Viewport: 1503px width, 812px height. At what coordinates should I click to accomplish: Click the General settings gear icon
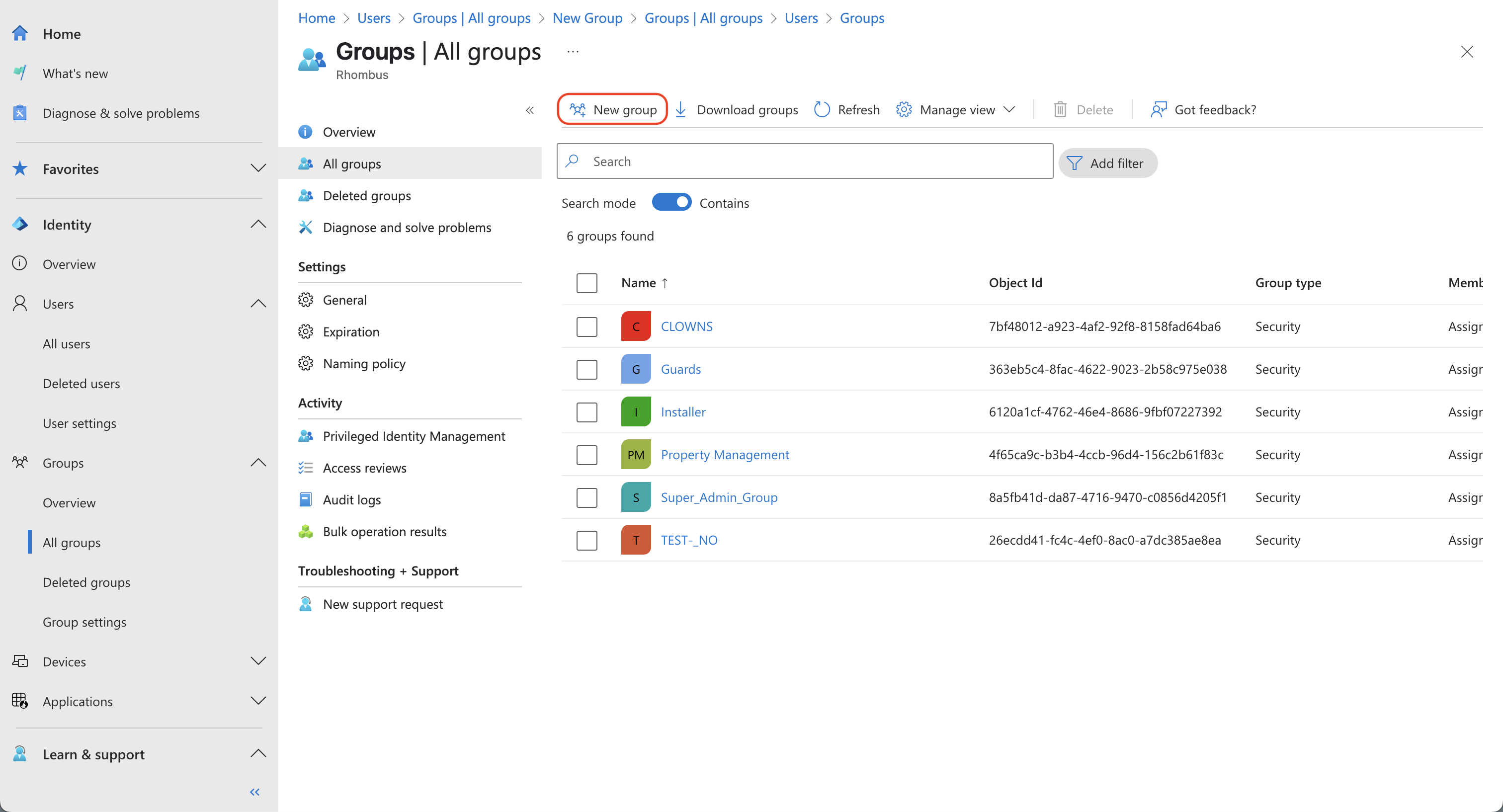306,300
